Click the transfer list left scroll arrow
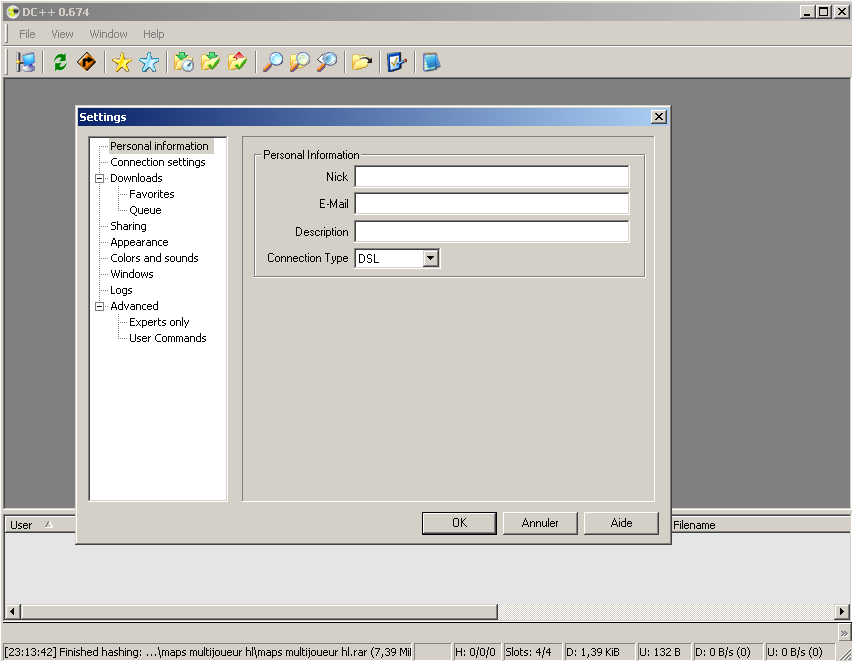The image size is (852, 661). (x=12, y=612)
